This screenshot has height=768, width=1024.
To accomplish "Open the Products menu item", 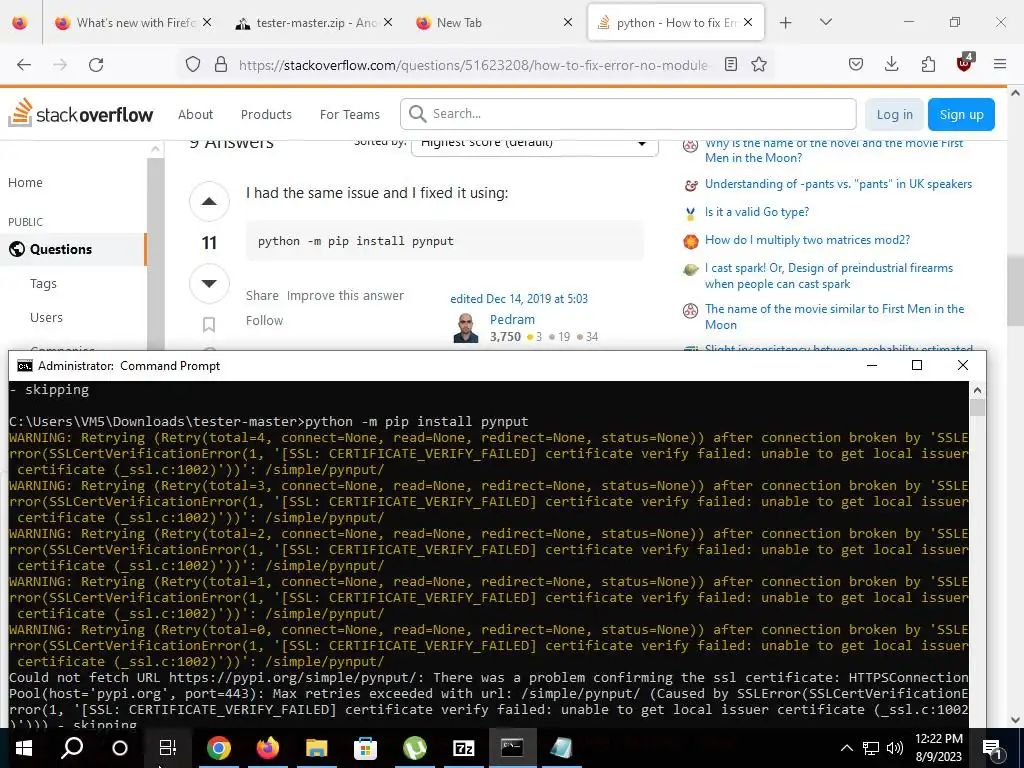I will 266,114.
